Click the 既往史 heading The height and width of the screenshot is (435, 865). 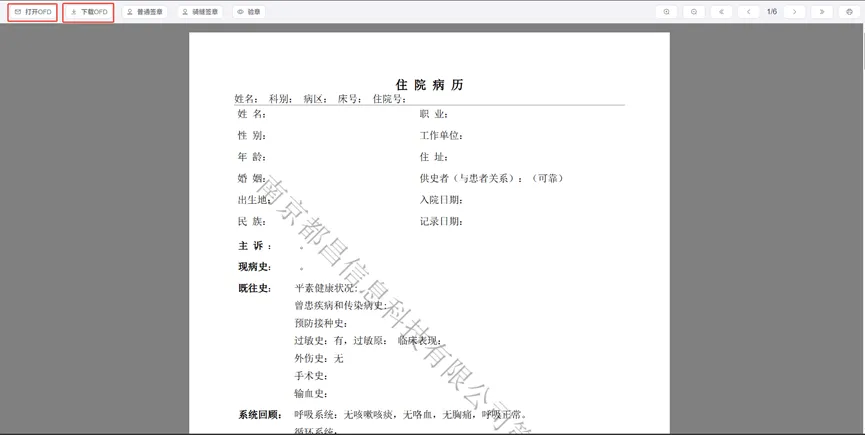pyautogui.click(x=255, y=288)
